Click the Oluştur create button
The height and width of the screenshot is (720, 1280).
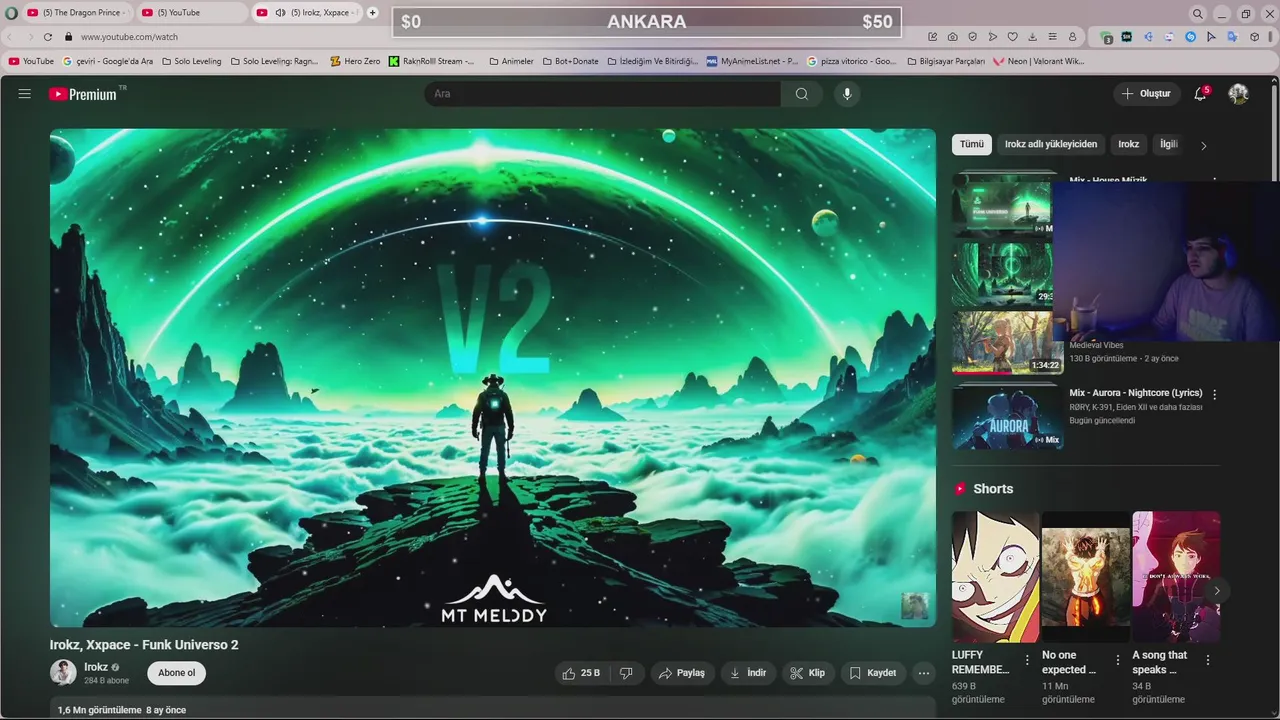(x=1146, y=94)
